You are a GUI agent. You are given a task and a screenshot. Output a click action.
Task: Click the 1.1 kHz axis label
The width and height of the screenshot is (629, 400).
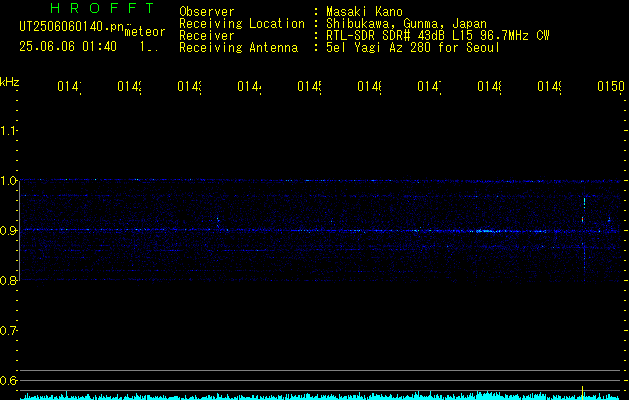tap(8, 130)
